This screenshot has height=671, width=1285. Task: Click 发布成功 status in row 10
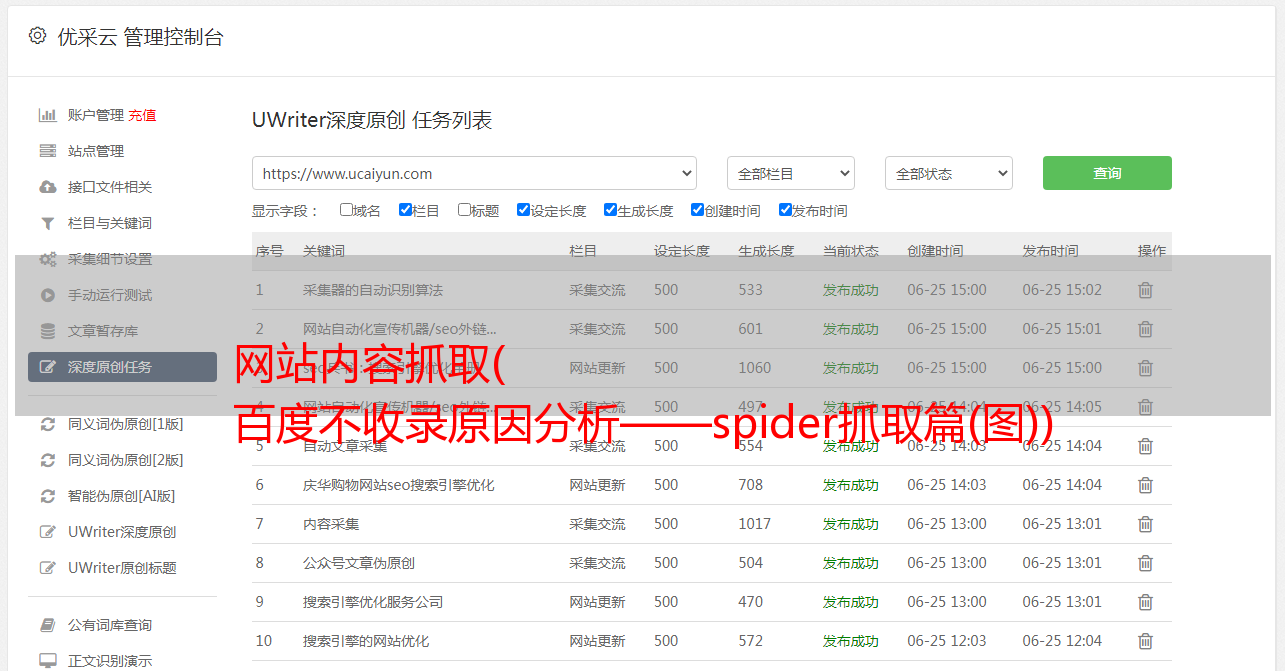[851, 641]
